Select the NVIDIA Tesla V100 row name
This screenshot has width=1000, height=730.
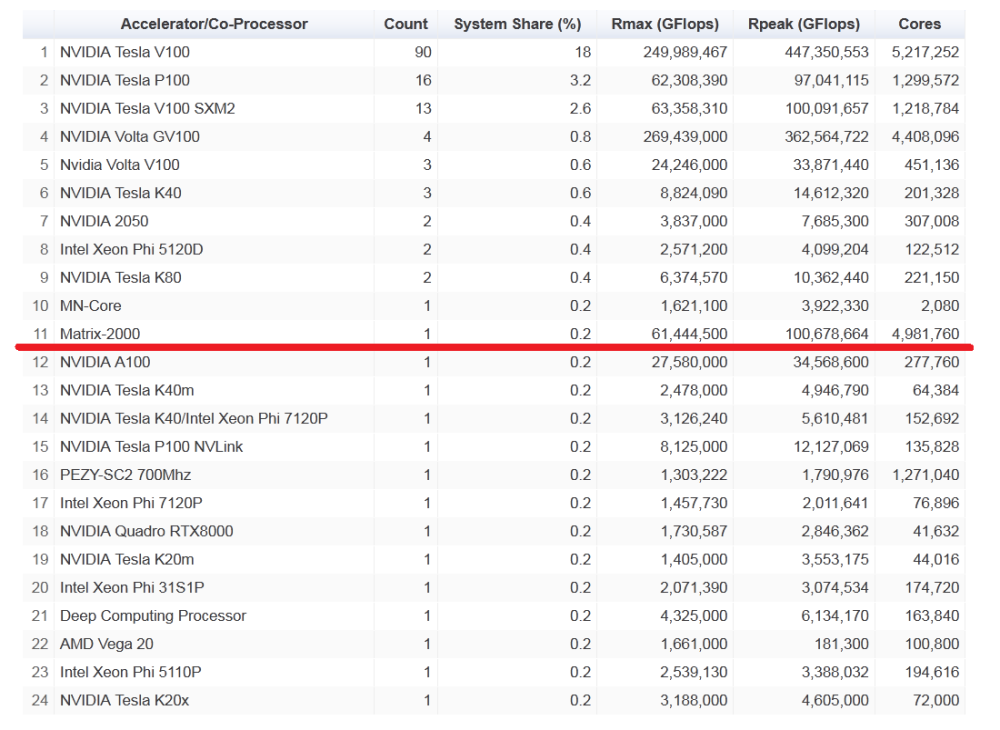pyautogui.click(x=125, y=52)
